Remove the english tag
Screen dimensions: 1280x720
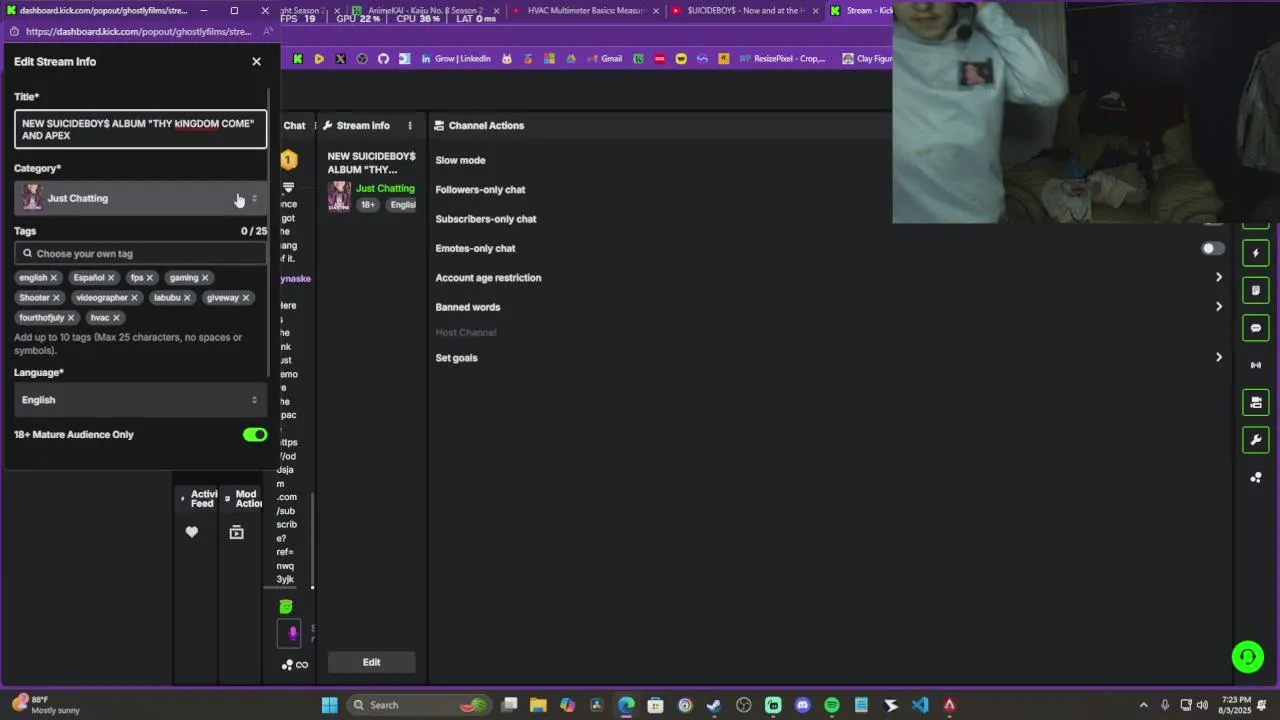click(x=54, y=278)
